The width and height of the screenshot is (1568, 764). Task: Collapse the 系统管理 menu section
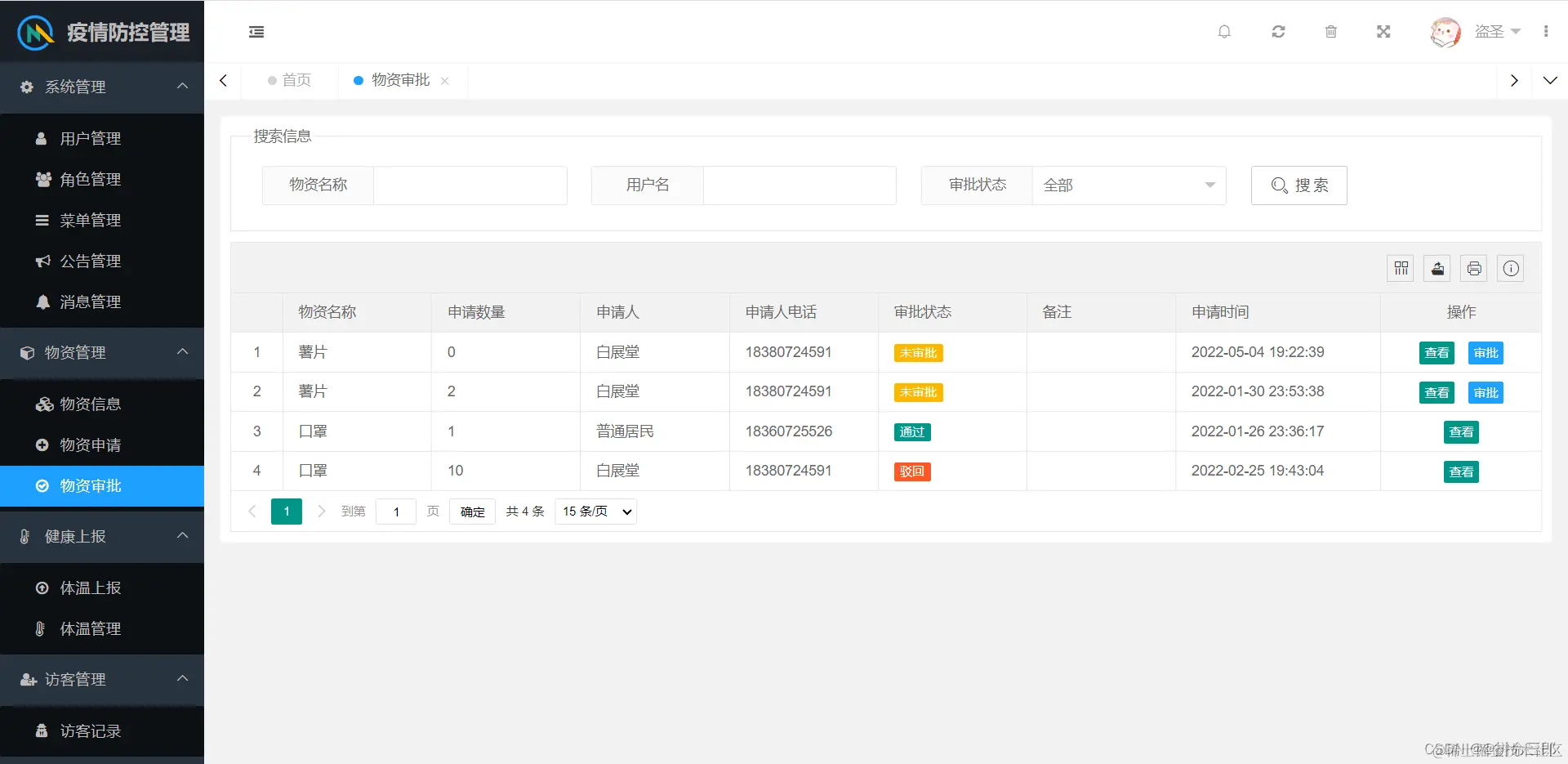[102, 87]
